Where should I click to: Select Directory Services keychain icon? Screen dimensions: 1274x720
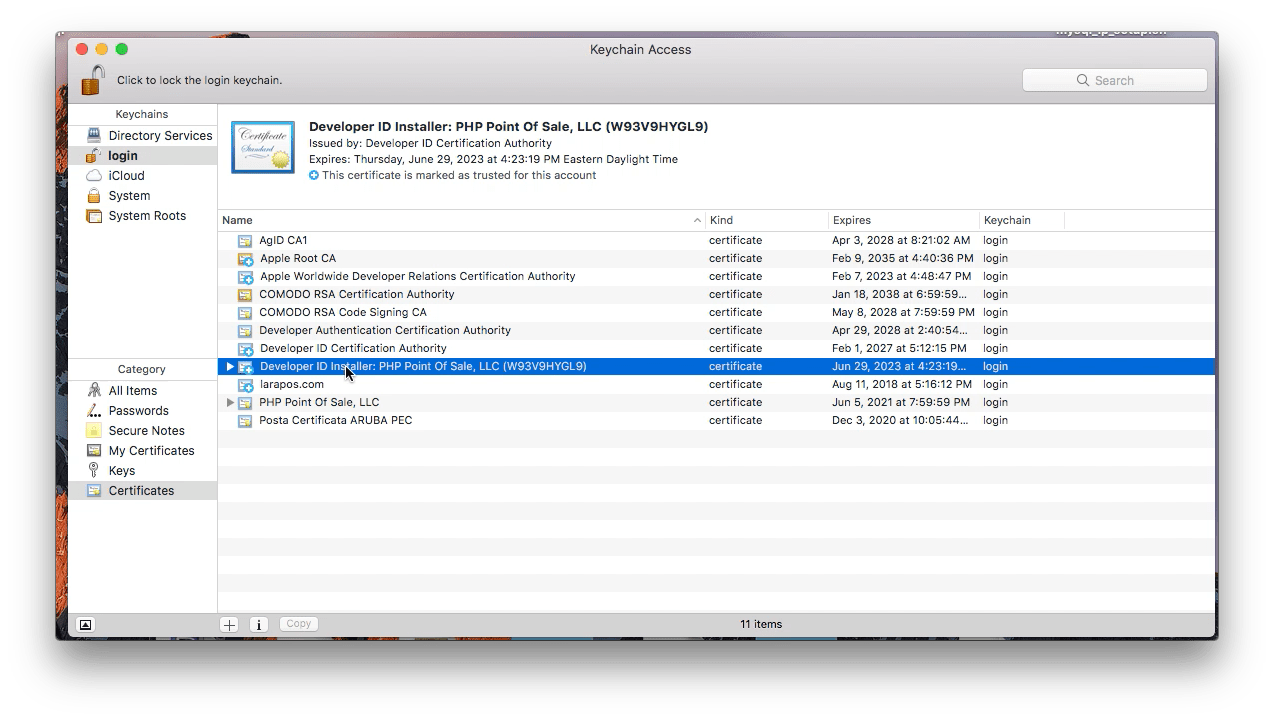tap(94, 135)
